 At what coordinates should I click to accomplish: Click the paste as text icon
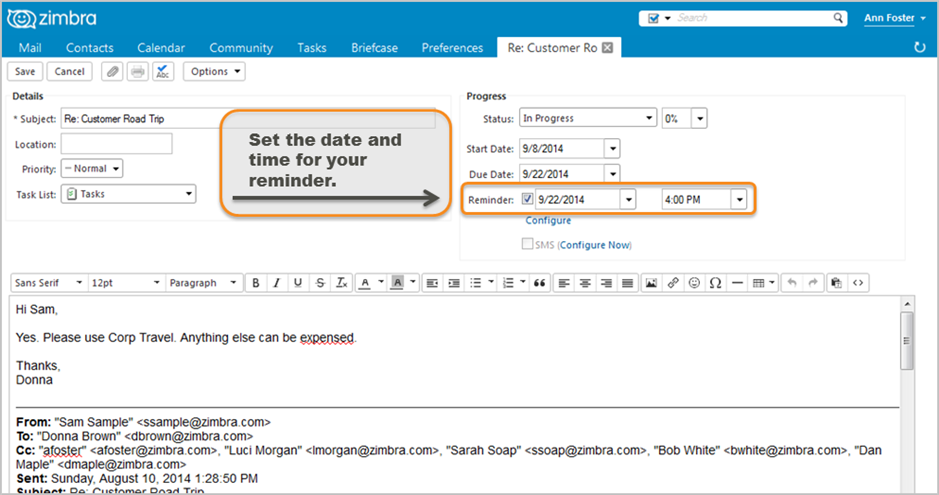click(837, 283)
